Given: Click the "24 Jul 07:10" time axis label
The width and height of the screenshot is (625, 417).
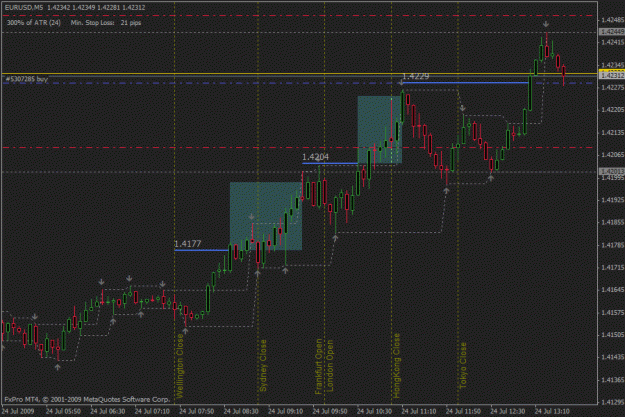Looking at the screenshot, I should (x=152, y=411).
